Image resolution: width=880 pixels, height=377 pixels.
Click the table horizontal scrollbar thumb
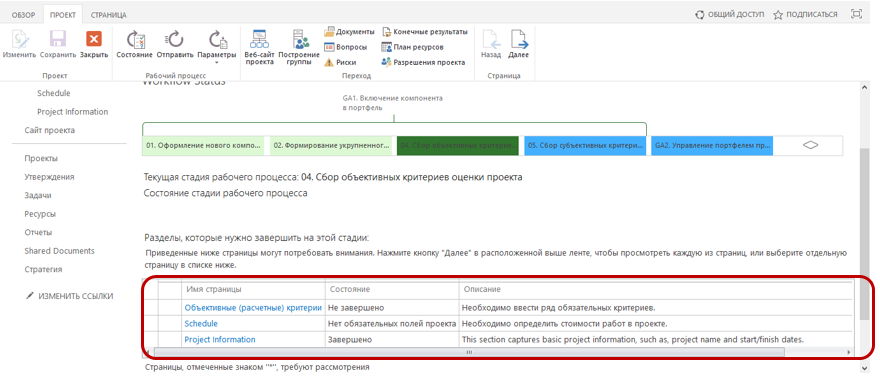point(469,352)
